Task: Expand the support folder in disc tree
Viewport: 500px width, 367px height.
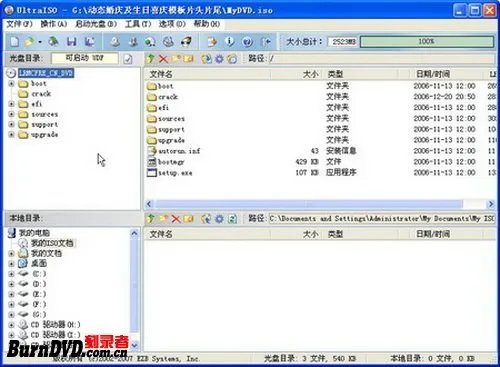Action: [11, 124]
